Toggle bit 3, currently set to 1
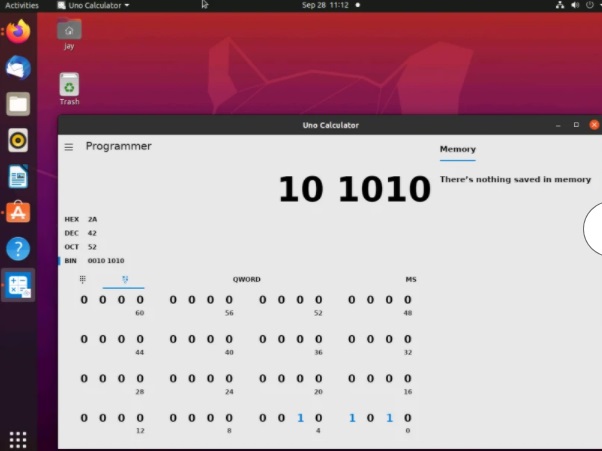The width and height of the screenshot is (602, 451). pyautogui.click(x=352, y=418)
